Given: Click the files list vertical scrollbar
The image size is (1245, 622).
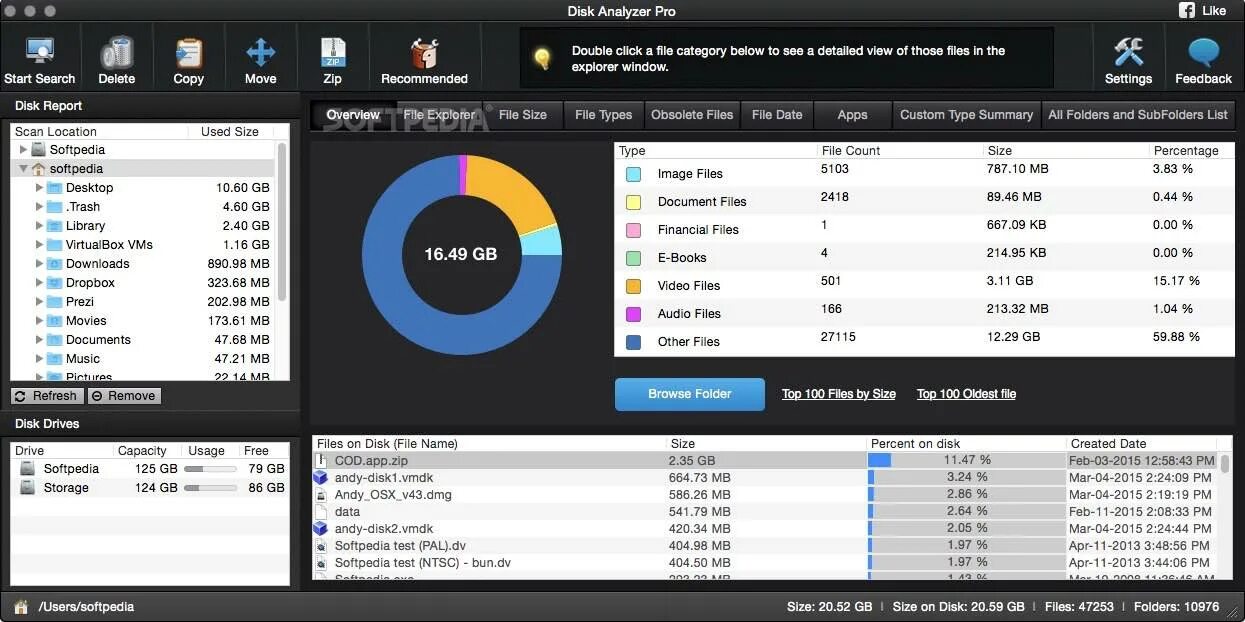Looking at the screenshot, I should point(1225,463).
